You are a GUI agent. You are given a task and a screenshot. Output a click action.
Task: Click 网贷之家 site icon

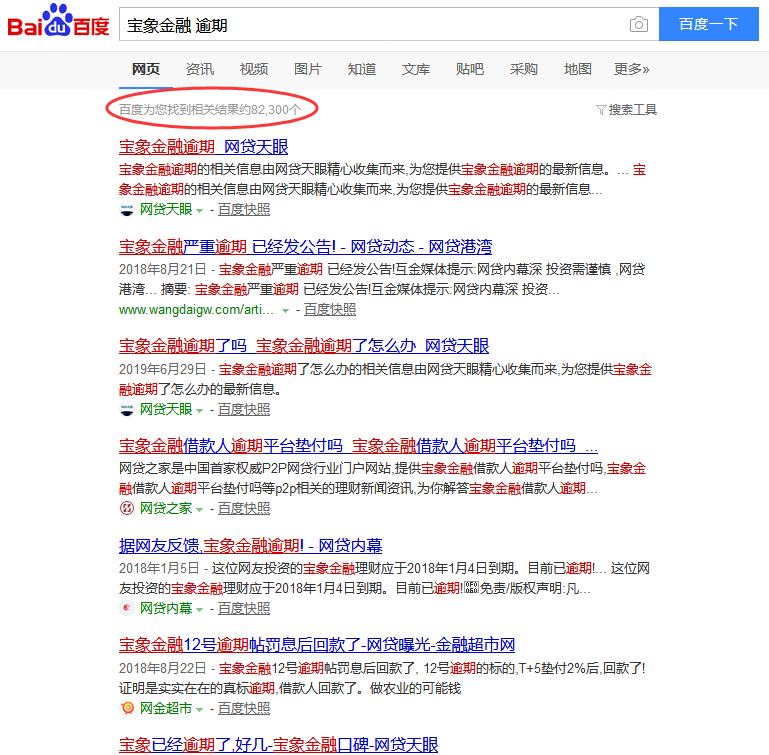tap(127, 509)
